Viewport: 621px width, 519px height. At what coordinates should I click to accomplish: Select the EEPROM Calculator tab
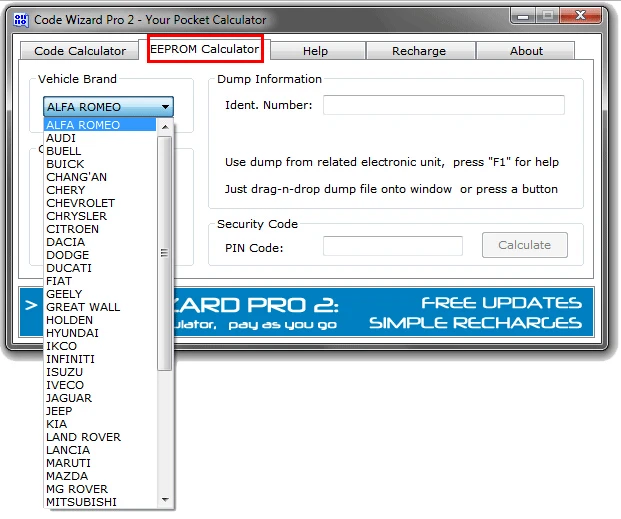click(x=205, y=49)
